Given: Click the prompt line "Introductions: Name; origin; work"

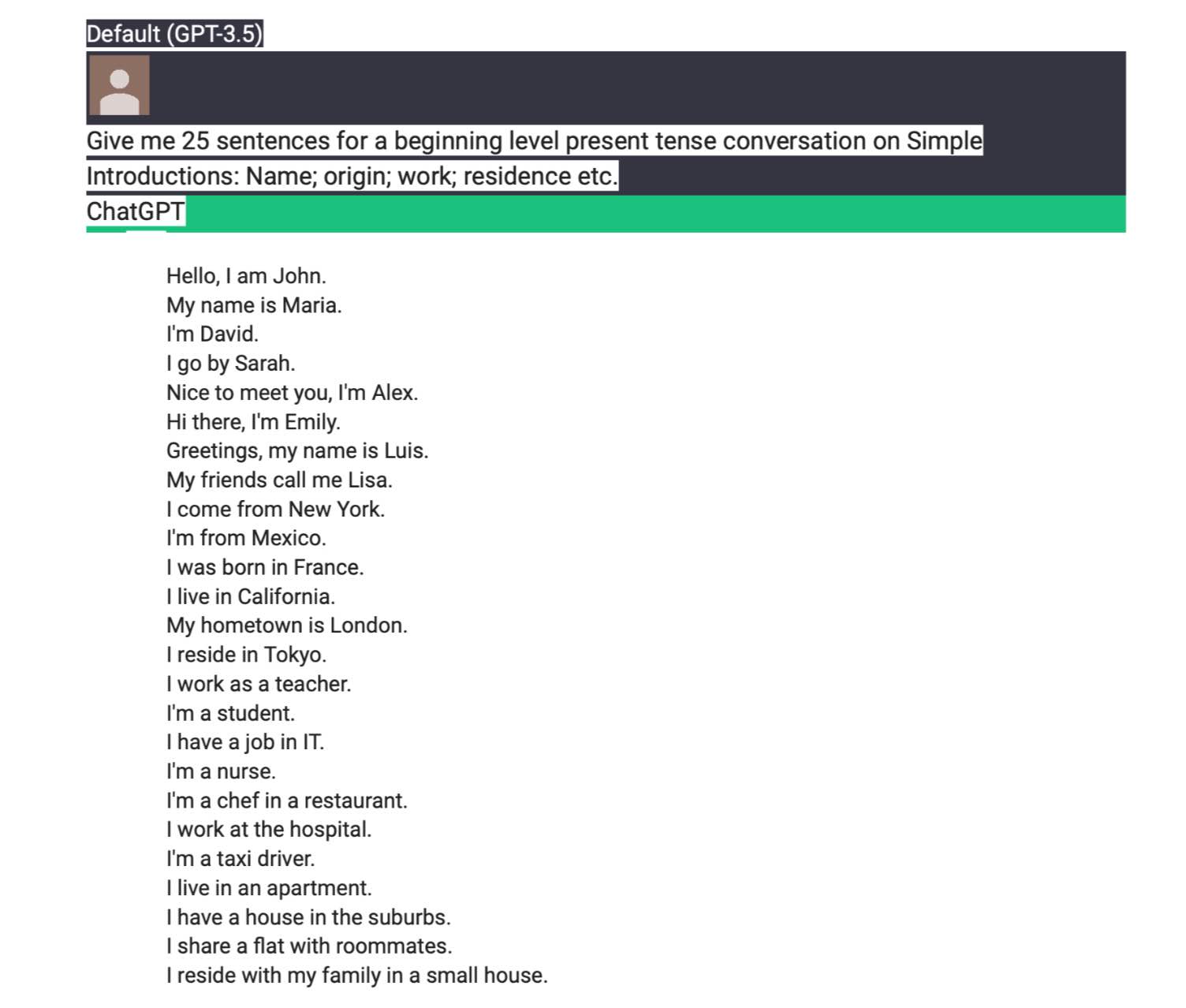Looking at the screenshot, I should pyautogui.click(x=352, y=176).
